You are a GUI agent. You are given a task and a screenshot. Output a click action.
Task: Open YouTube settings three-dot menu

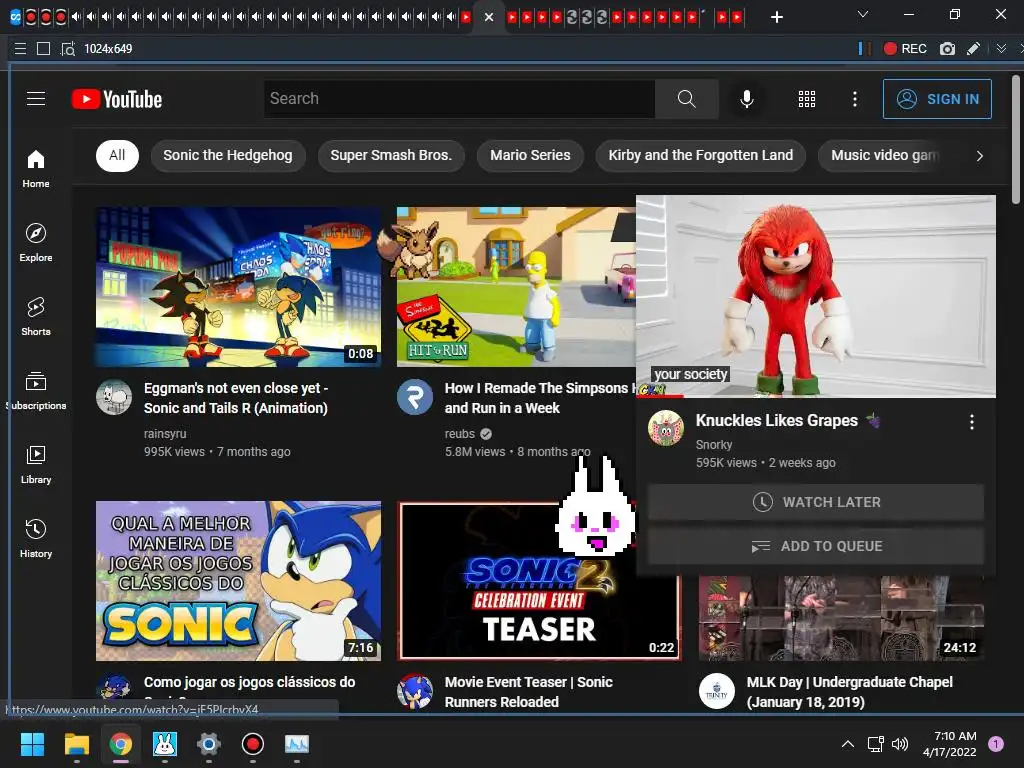click(854, 99)
